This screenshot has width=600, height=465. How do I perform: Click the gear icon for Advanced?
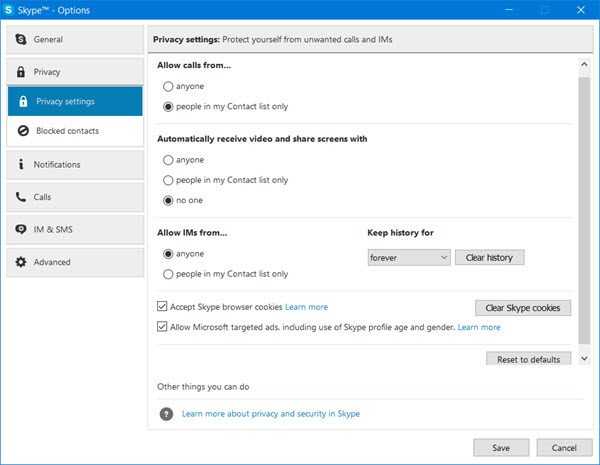click(x=21, y=262)
